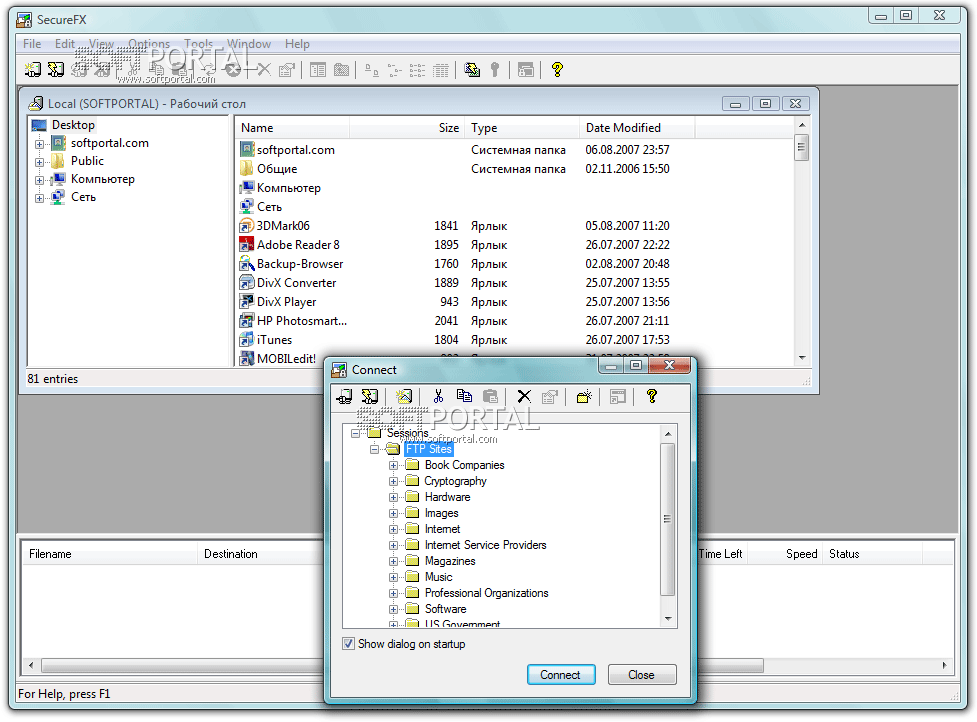
Task: Select the Magazines folder
Action: point(450,561)
